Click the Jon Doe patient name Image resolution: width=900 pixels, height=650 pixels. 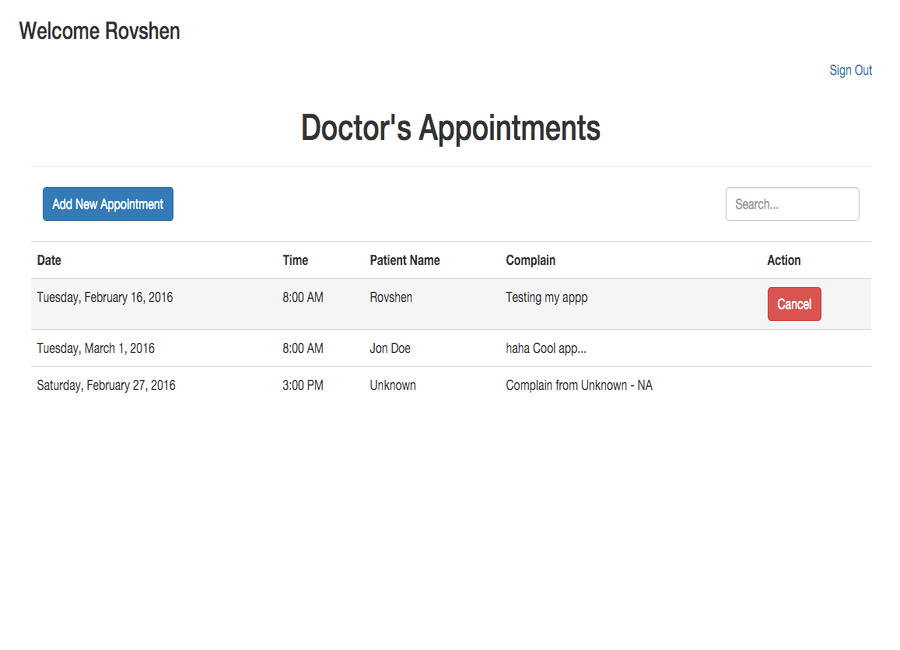(390, 348)
